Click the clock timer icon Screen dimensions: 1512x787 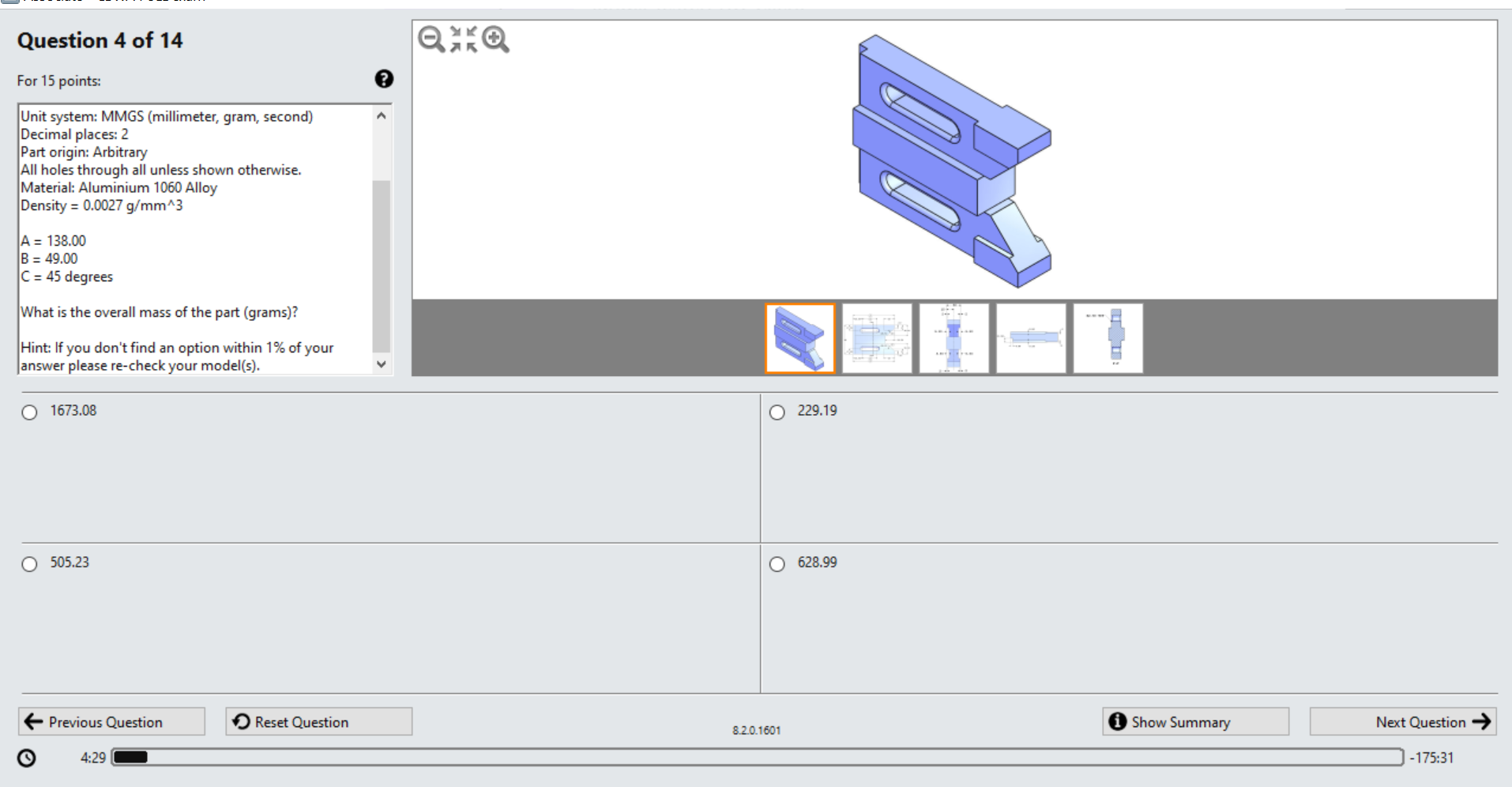pyautogui.click(x=27, y=759)
